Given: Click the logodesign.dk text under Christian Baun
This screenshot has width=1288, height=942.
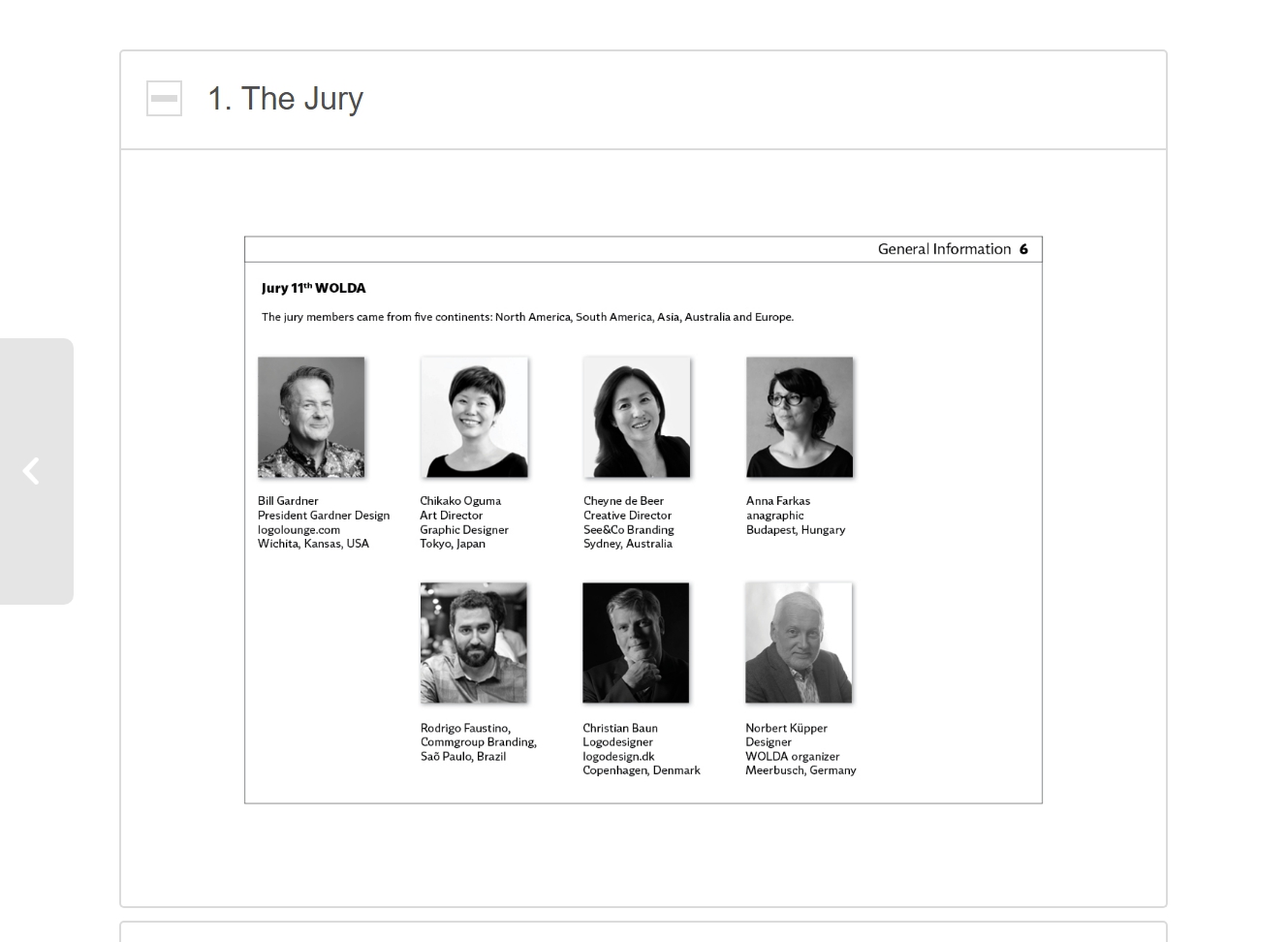Looking at the screenshot, I should [x=618, y=756].
